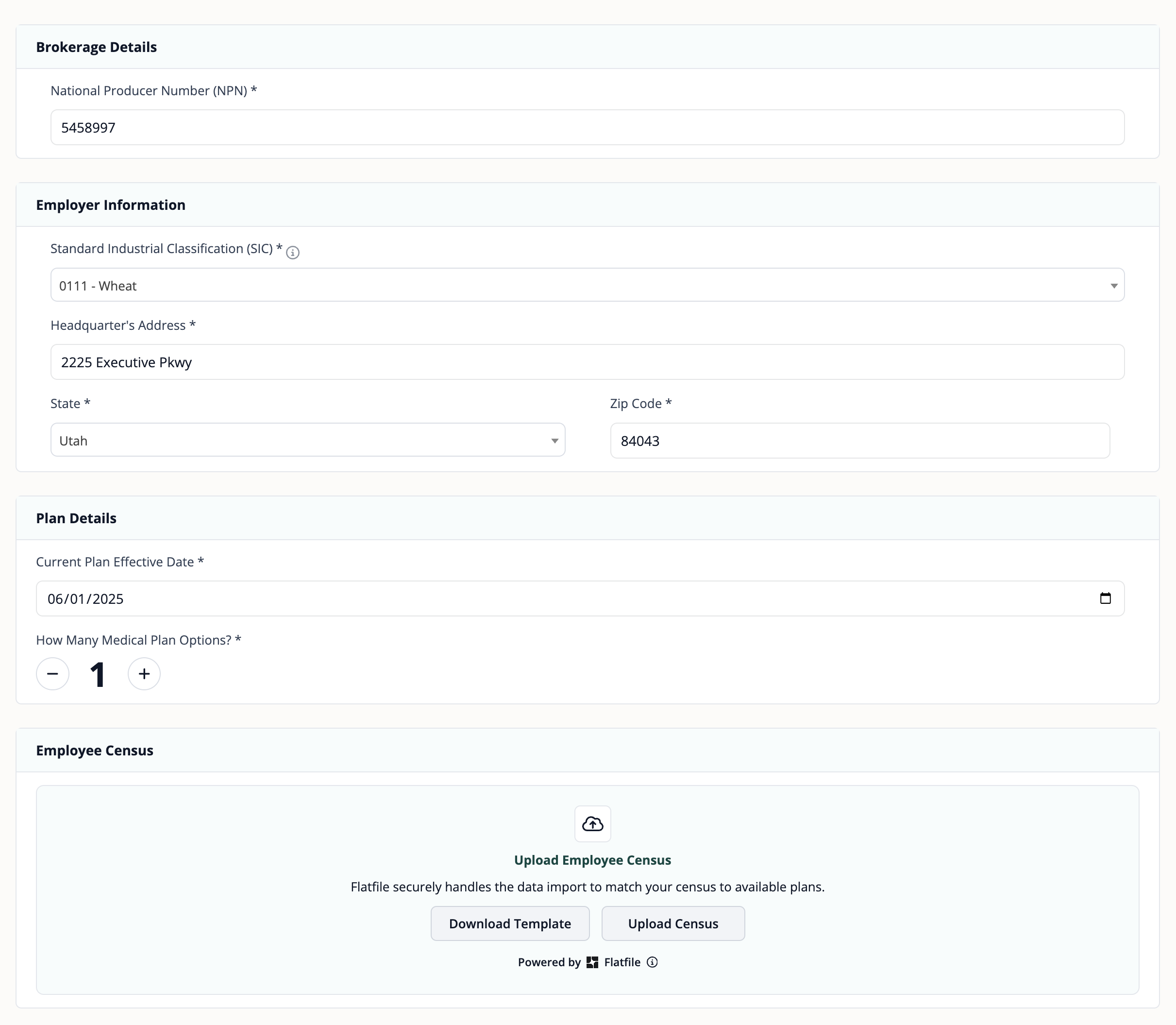
Task: Click the Upload Employee Census link
Action: pos(592,860)
